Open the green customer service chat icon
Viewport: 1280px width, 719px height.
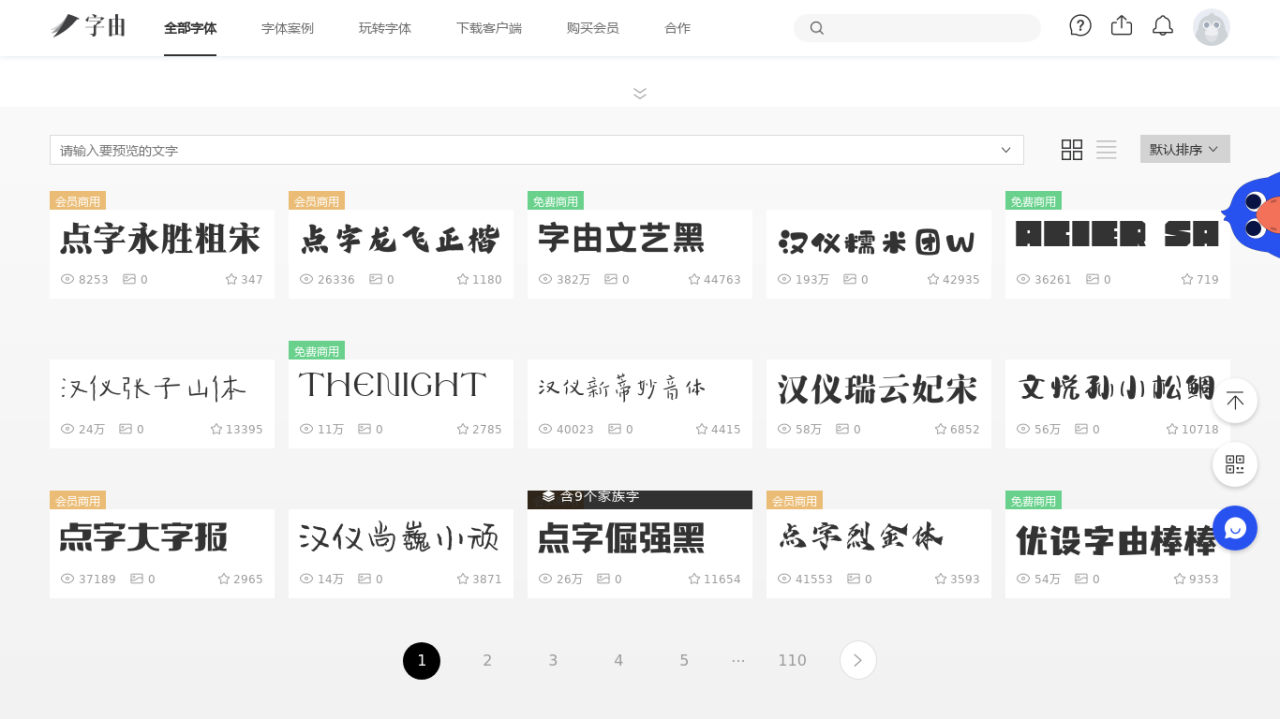pos(1235,527)
